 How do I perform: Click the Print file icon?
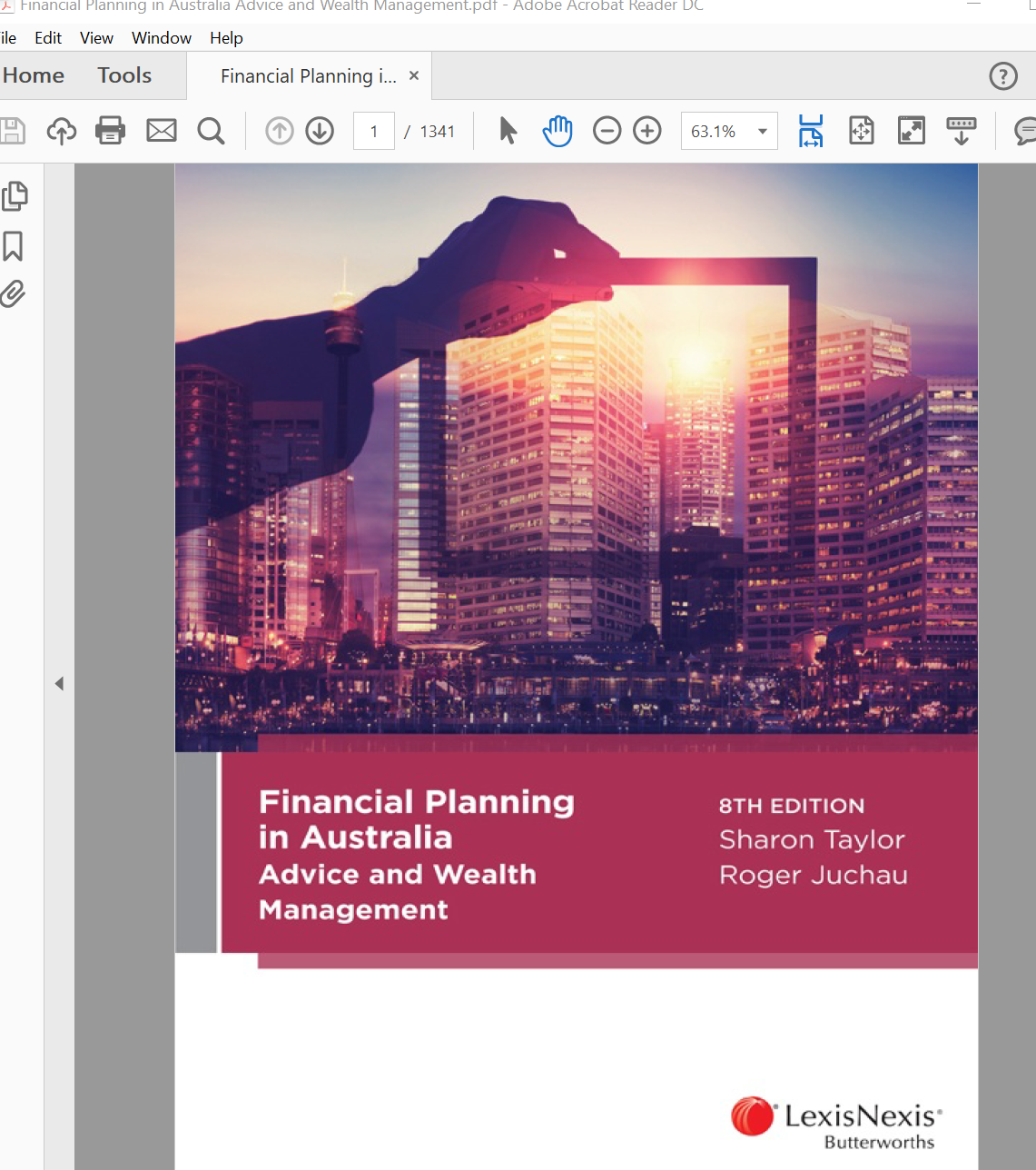coord(110,131)
